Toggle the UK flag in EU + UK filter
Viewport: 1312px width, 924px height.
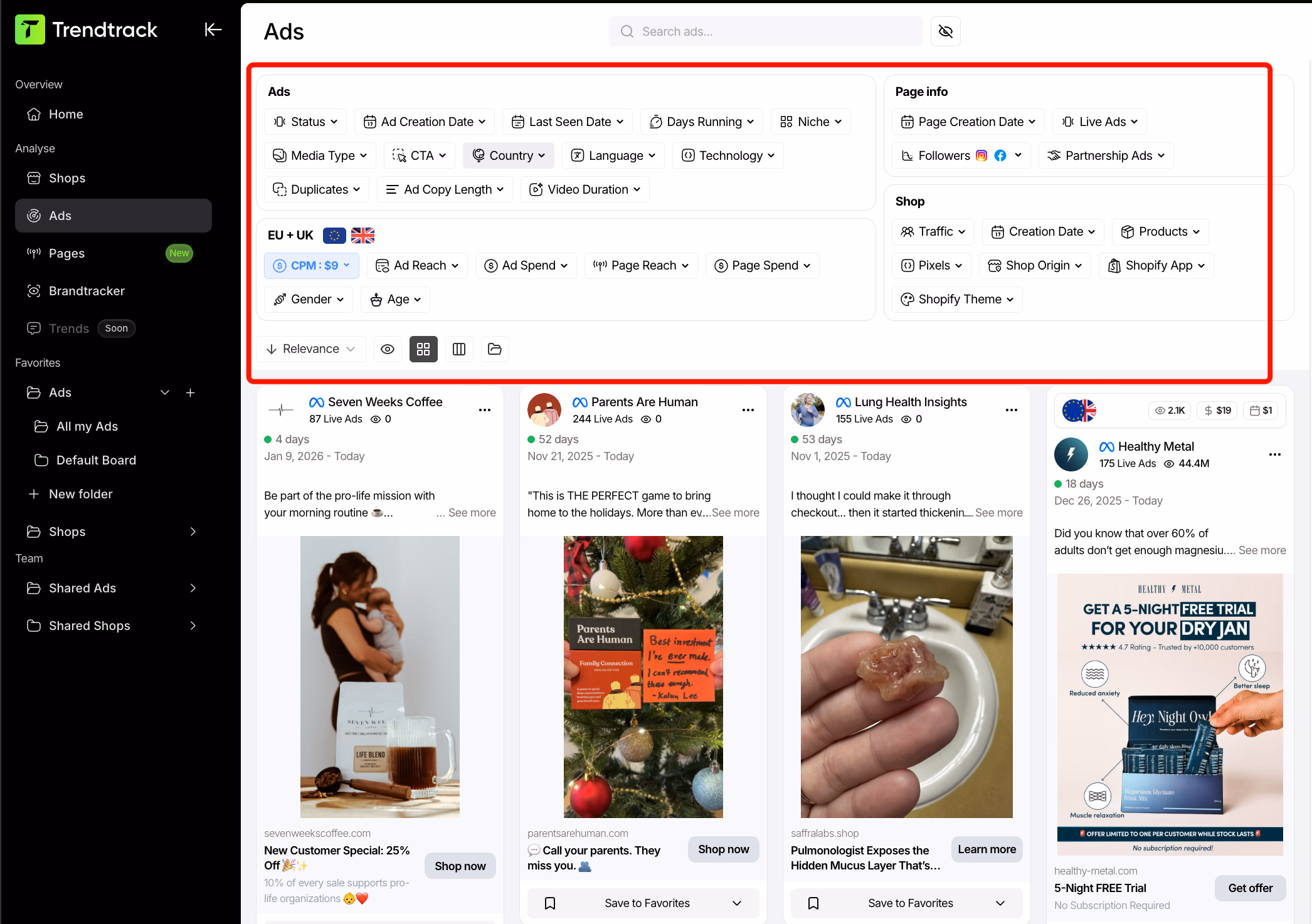[x=362, y=235]
